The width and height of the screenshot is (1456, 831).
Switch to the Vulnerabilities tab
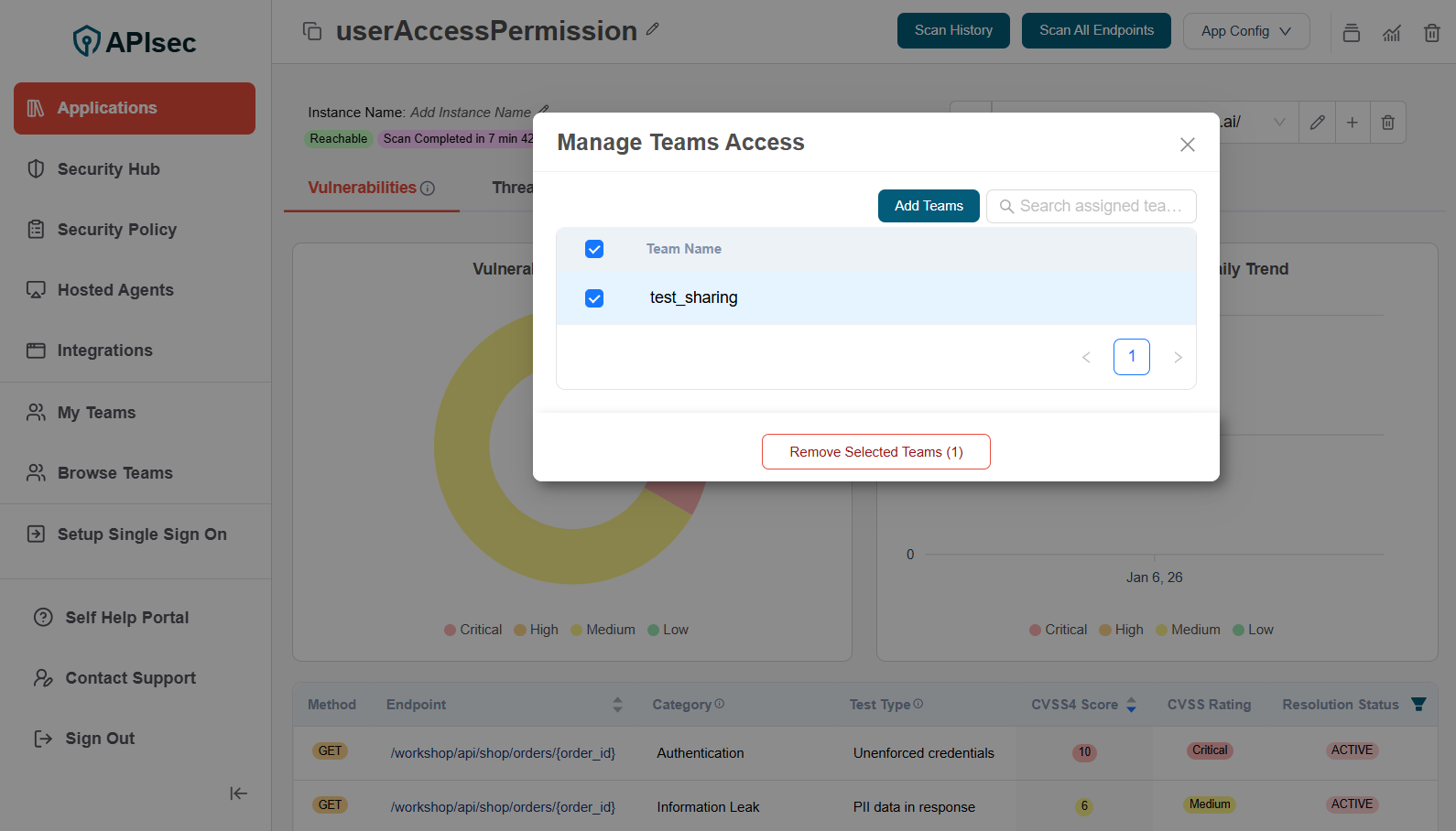click(363, 188)
